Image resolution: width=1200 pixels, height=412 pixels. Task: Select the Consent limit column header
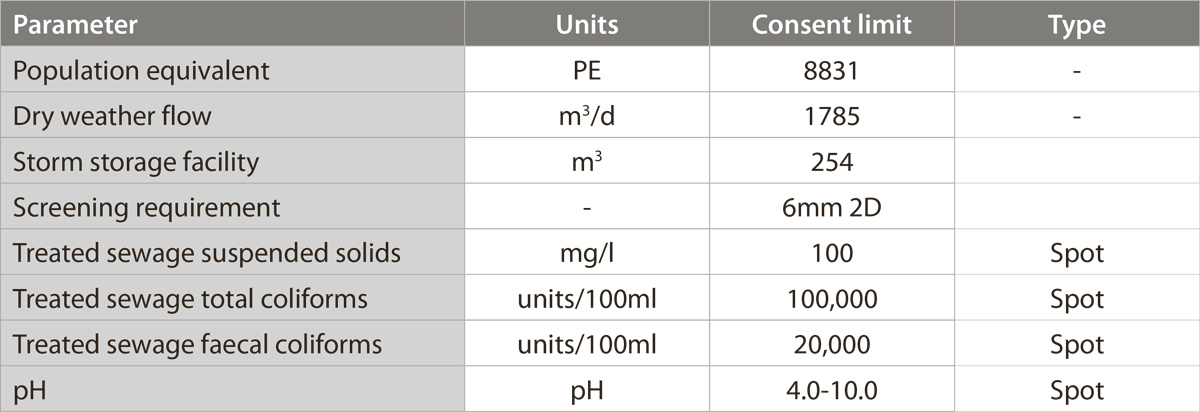pyautogui.click(x=832, y=25)
